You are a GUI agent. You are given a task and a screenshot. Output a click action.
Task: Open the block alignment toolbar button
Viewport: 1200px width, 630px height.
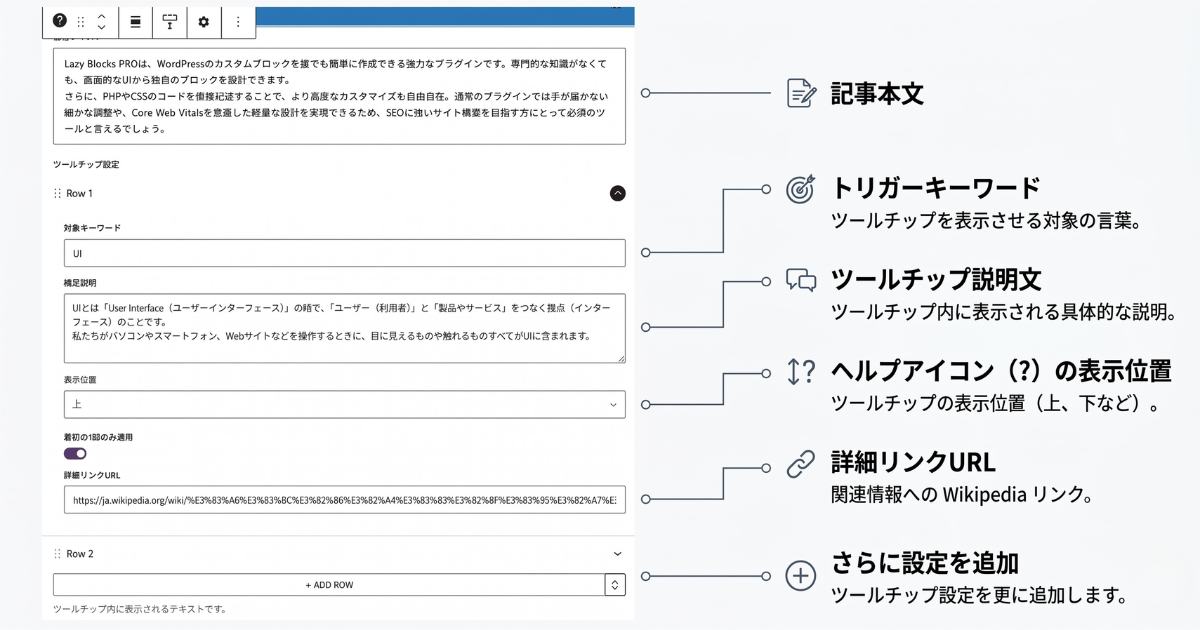point(135,21)
